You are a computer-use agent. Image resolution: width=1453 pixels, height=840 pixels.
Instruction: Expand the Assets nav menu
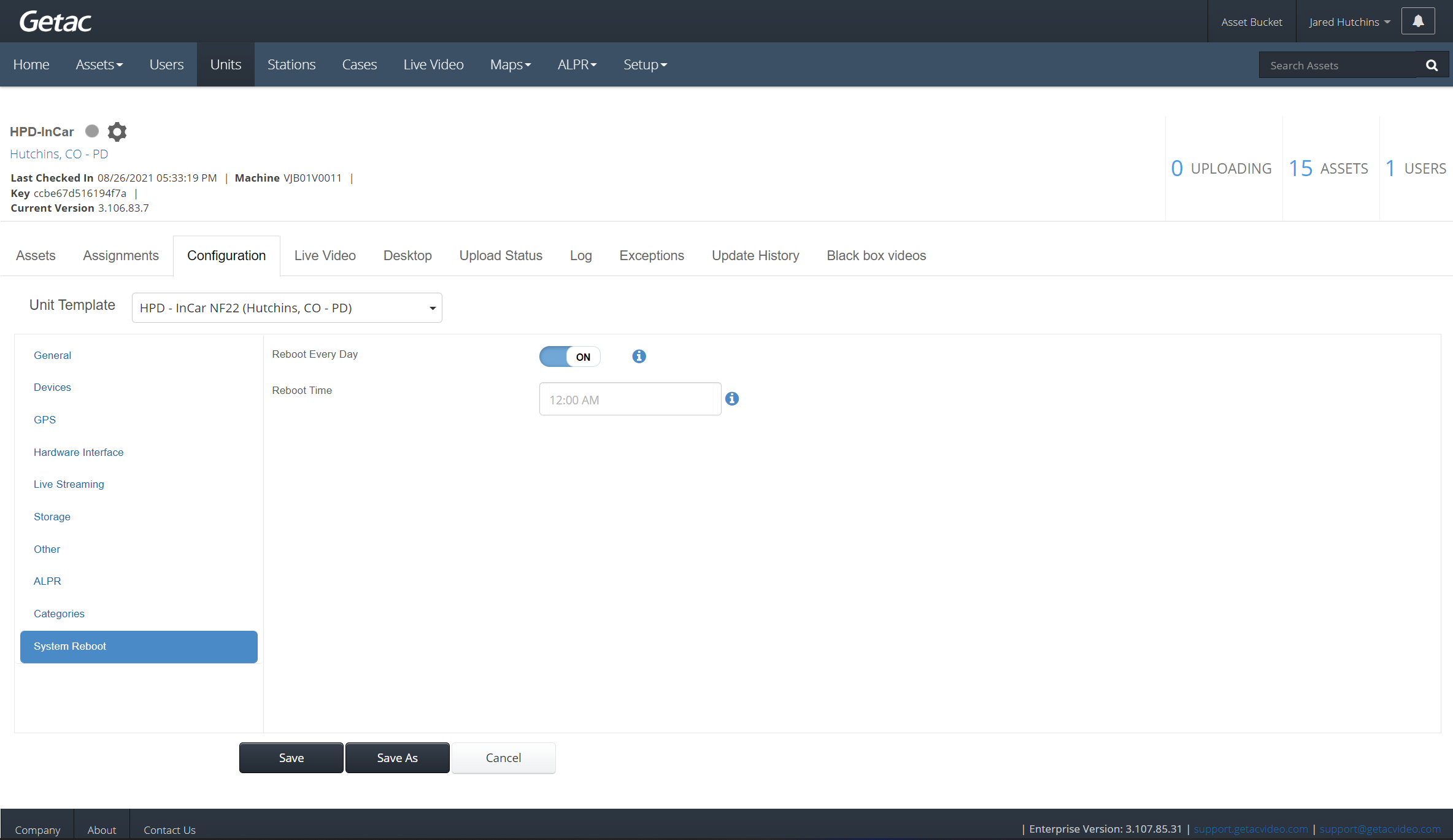pyautogui.click(x=99, y=64)
